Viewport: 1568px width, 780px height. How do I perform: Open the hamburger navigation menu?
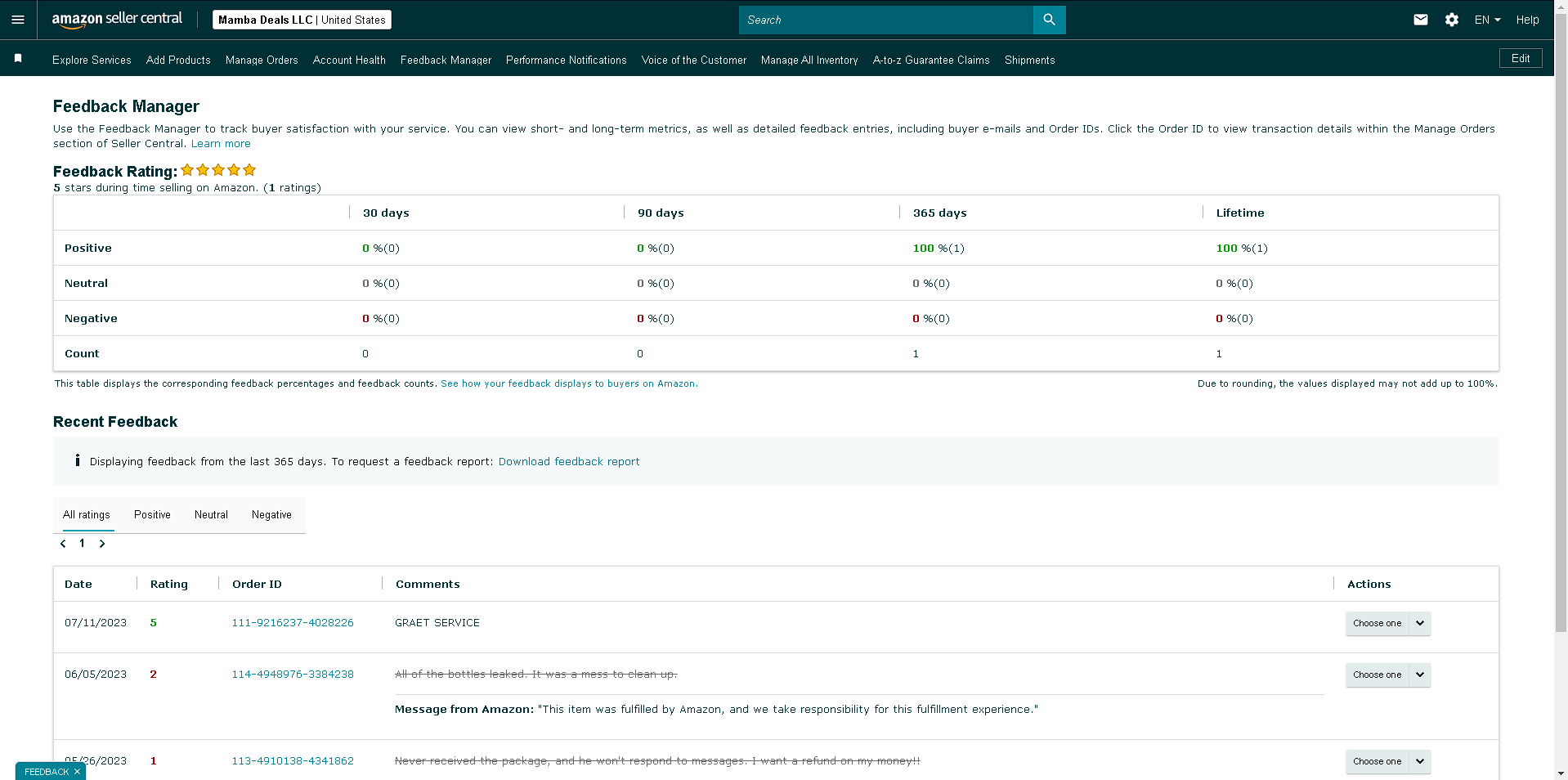18,20
